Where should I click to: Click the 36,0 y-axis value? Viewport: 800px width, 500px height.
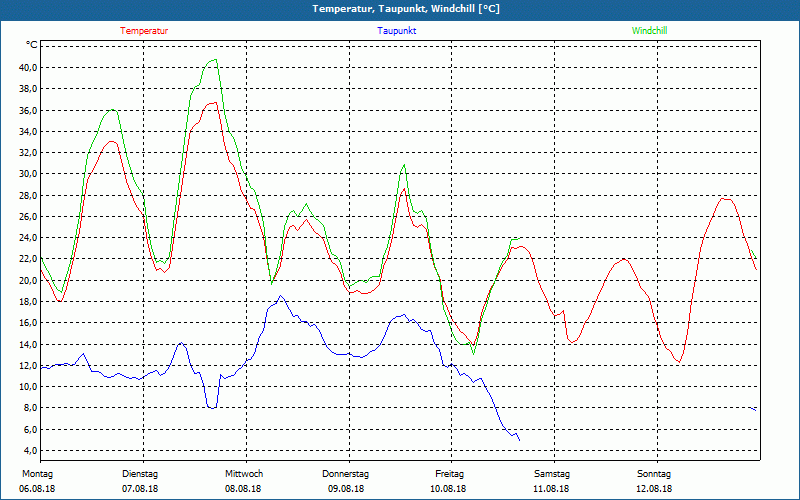pos(27,110)
